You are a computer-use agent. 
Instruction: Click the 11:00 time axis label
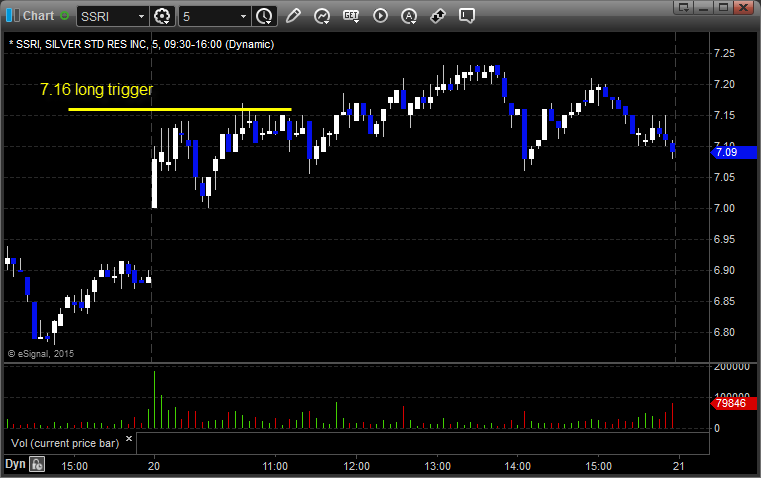(x=275, y=466)
